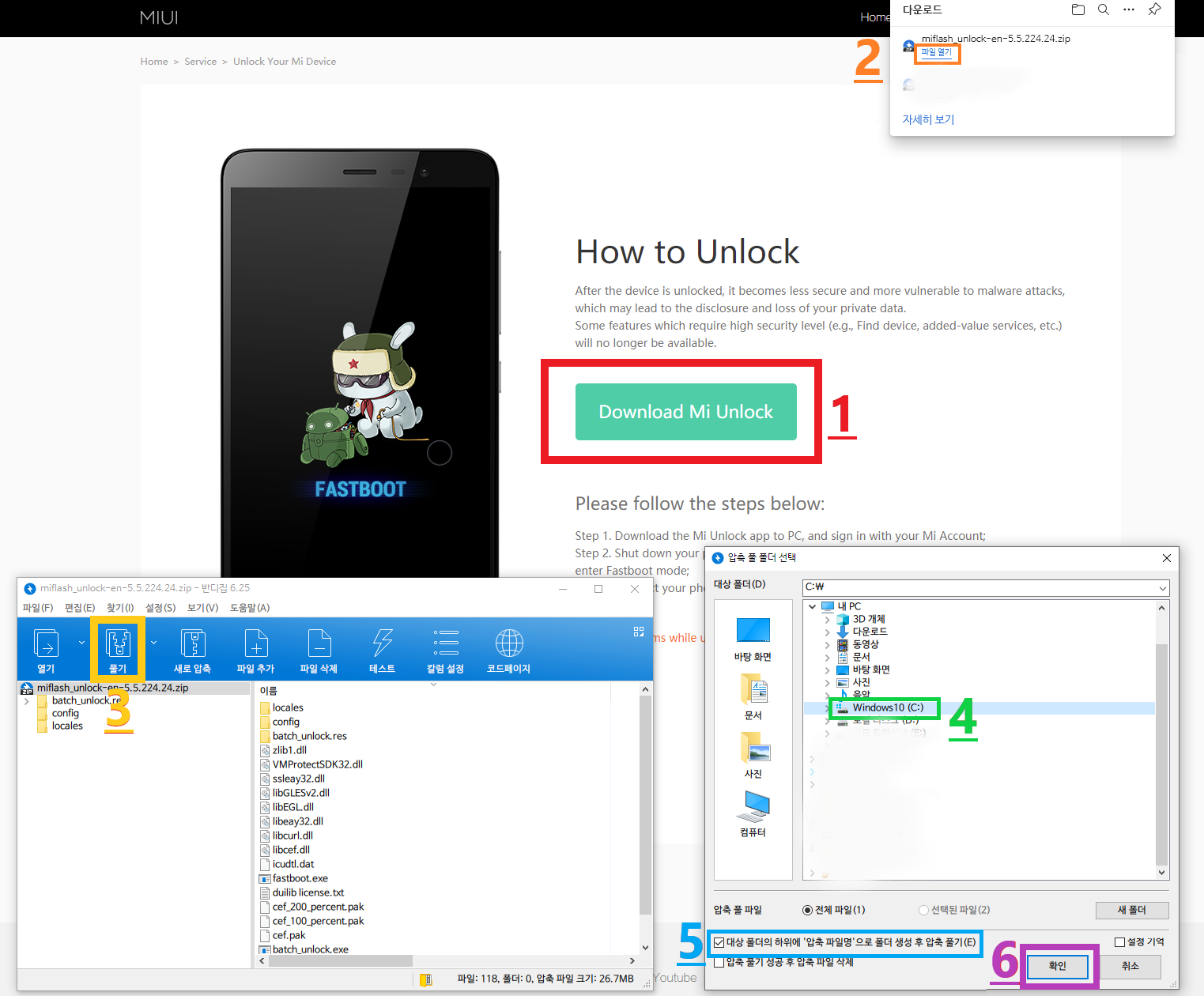Select Desktop (바탕 화면) shortcut icon in dialog
Image resolution: width=1204 pixels, height=996 pixels.
[753, 630]
